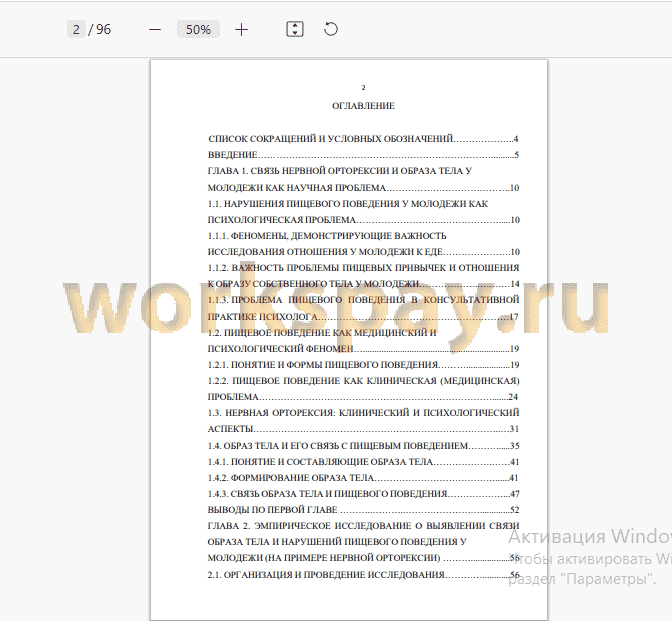
Task: Click the 1.4.1. ПОНЯТИЕ И СОСТАВЛЯЮЩИЕ ОБРАЗА ТЕЛА entry
Action: click(x=363, y=462)
